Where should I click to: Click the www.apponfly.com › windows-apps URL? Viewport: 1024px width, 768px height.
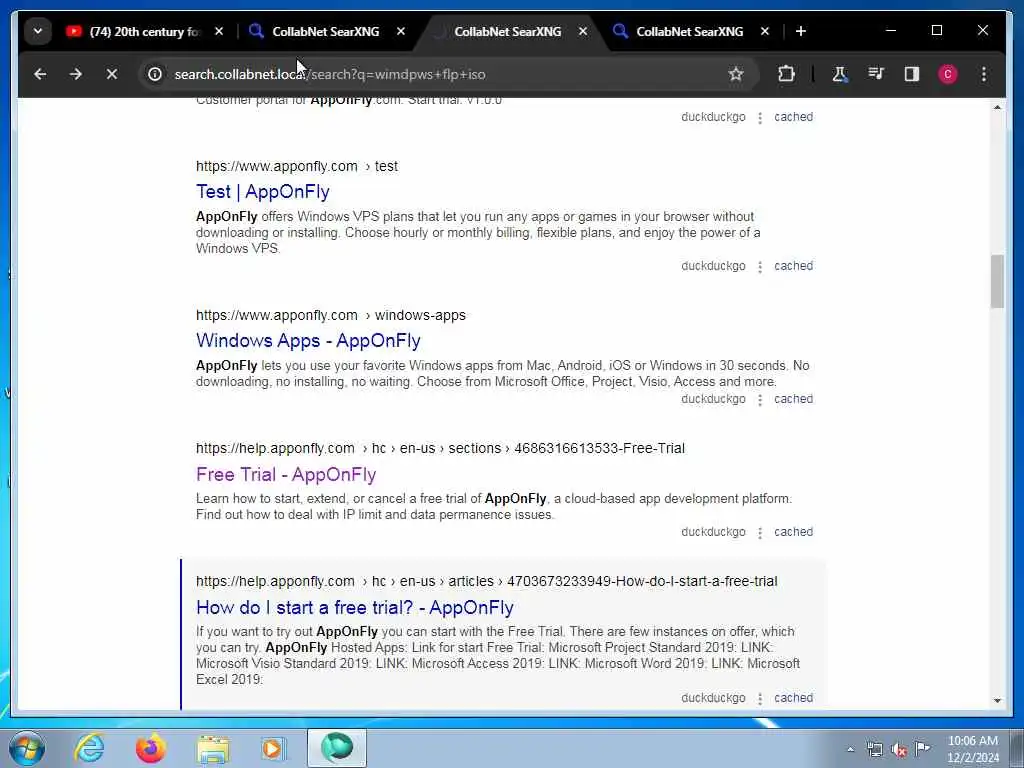point(331,315)
